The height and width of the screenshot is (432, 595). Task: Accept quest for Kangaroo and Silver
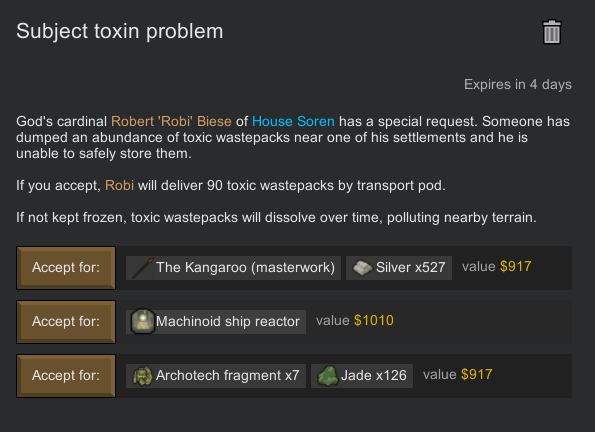[66, 268]
